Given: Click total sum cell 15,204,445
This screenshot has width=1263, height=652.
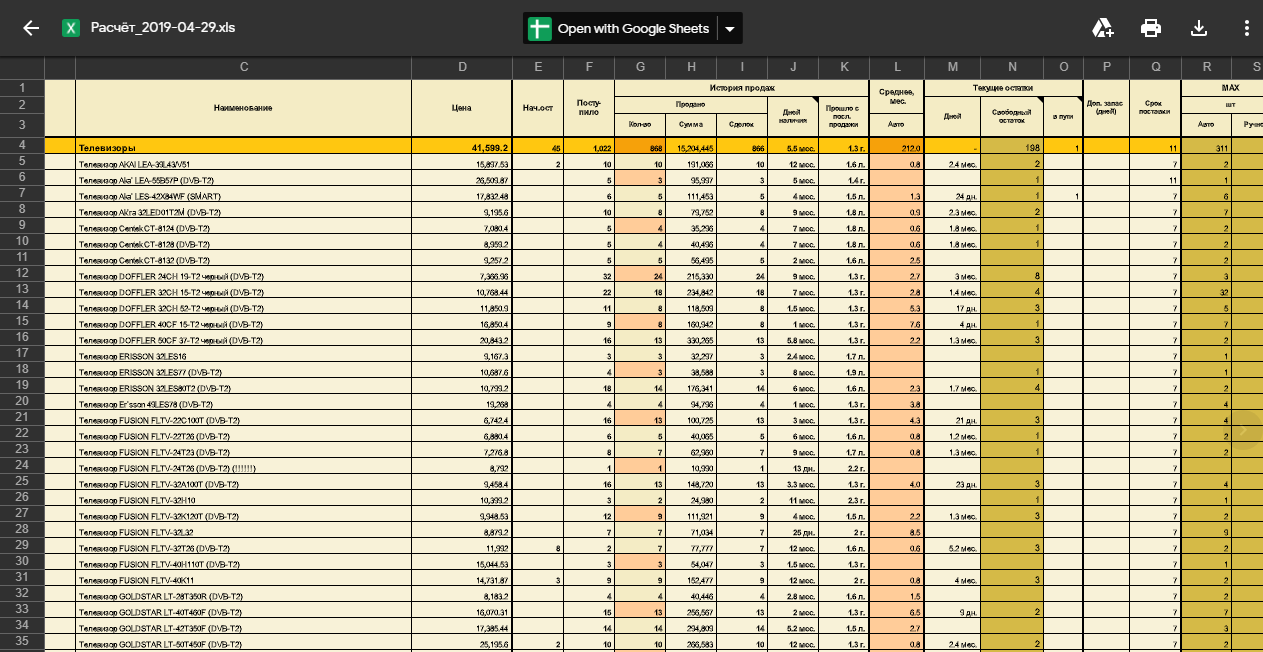Looking at the screenshot, I should point(691,148).
